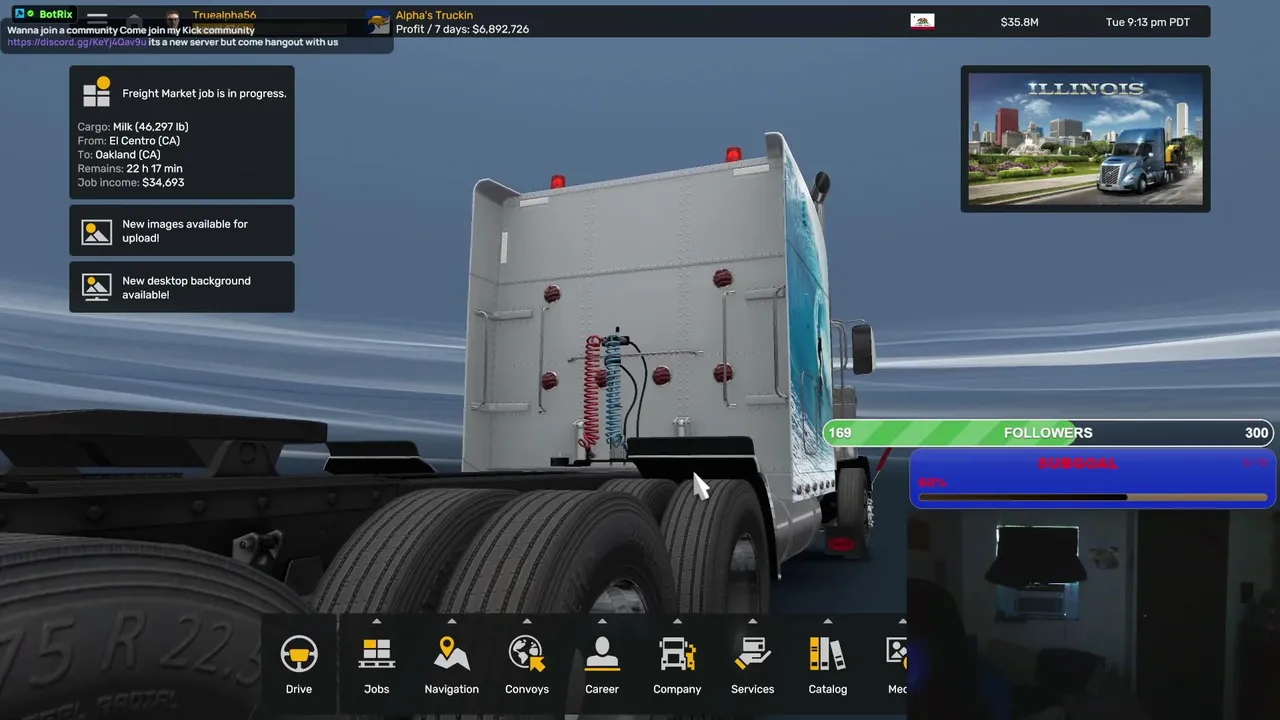Screen dimensions: 1280x720
Task: Expand the Catalog menu arrow
Action: coord(827,621)
